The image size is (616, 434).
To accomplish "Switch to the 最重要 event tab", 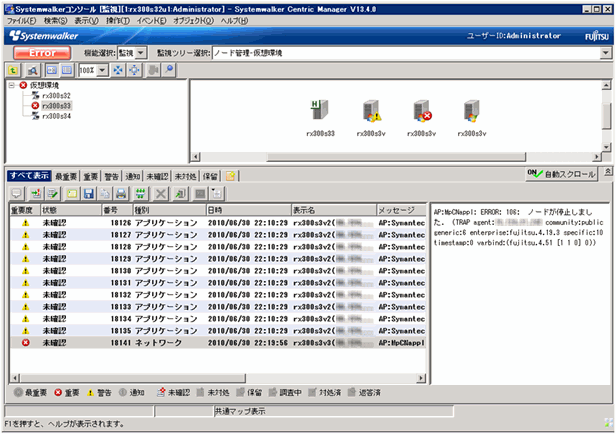I will coord(68,176).
